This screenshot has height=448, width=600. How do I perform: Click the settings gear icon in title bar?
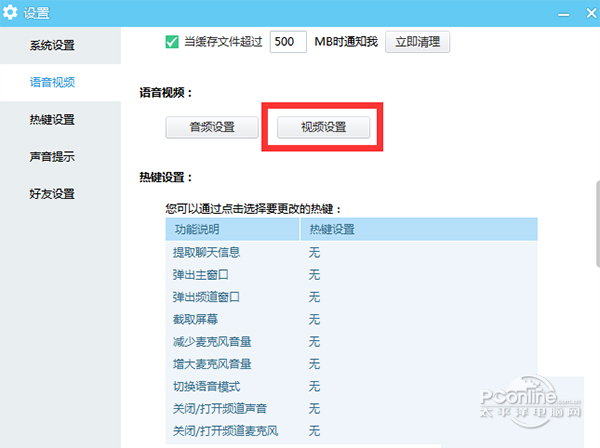point(10,12)
